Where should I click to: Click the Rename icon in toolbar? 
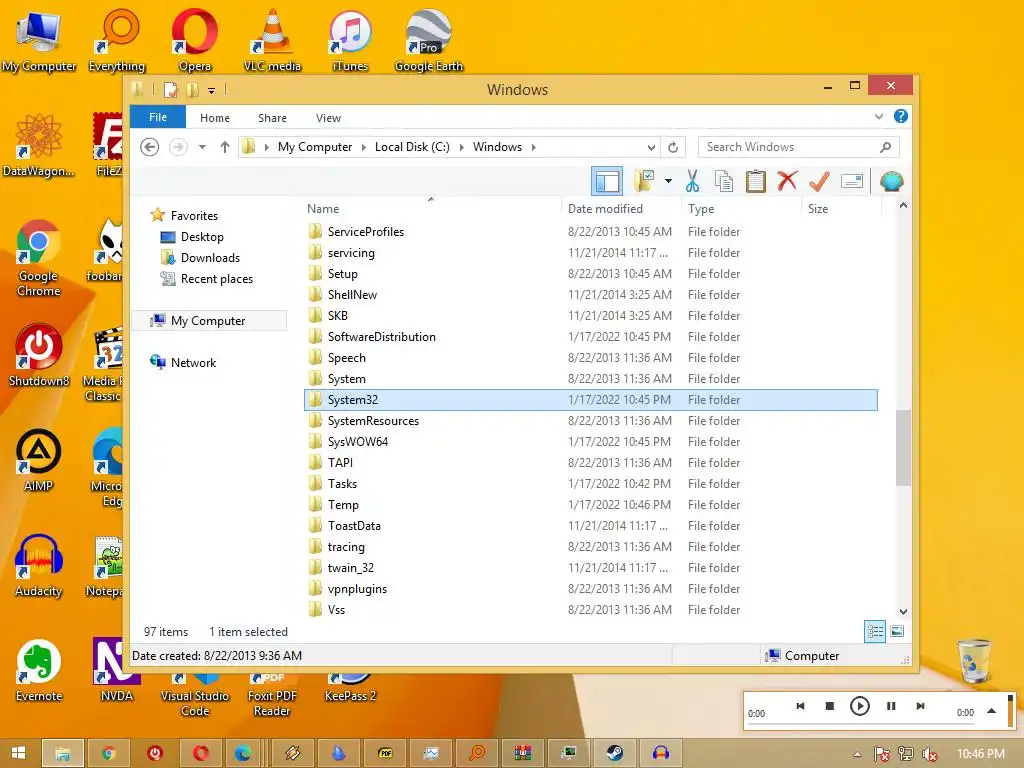click(852, 181)
